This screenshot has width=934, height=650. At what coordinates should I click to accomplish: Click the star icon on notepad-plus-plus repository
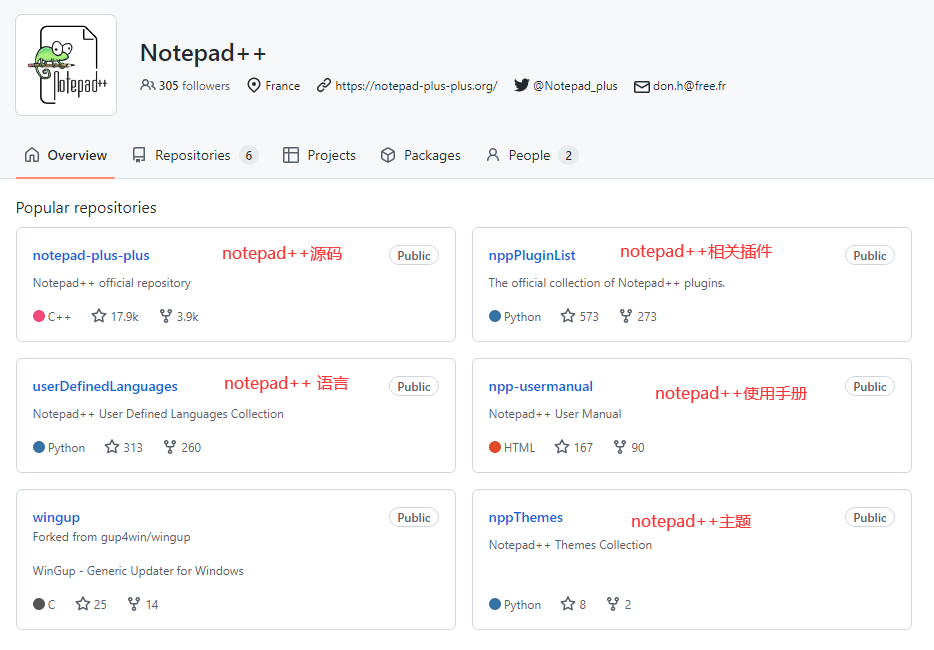pos(100,316)
